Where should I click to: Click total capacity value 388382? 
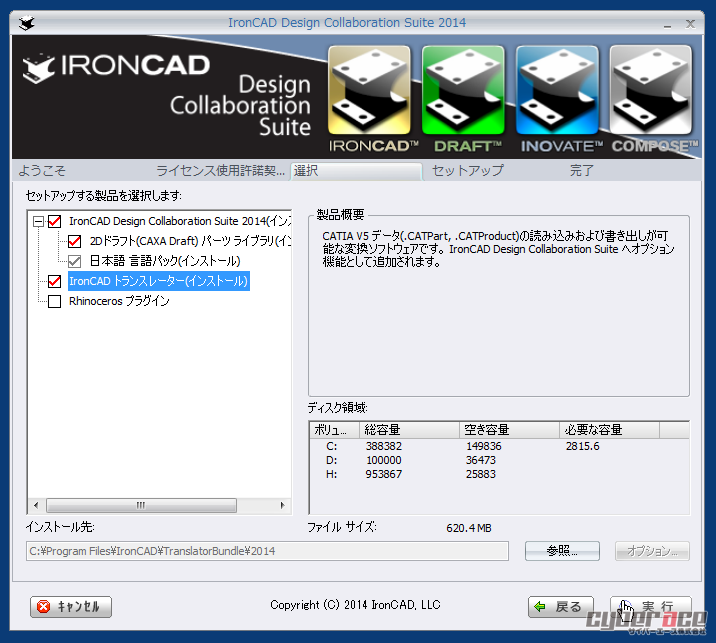(384, 446)
